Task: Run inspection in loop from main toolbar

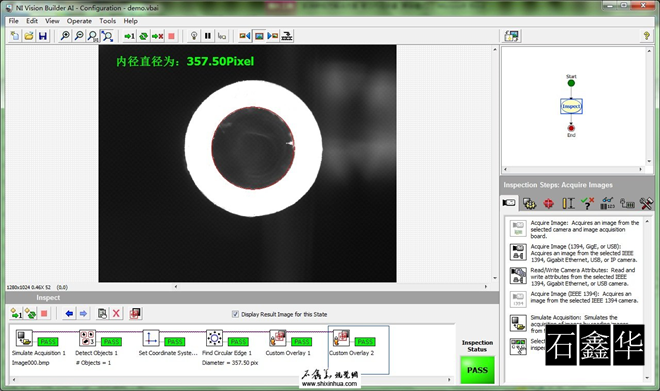Action: [144, 36]
